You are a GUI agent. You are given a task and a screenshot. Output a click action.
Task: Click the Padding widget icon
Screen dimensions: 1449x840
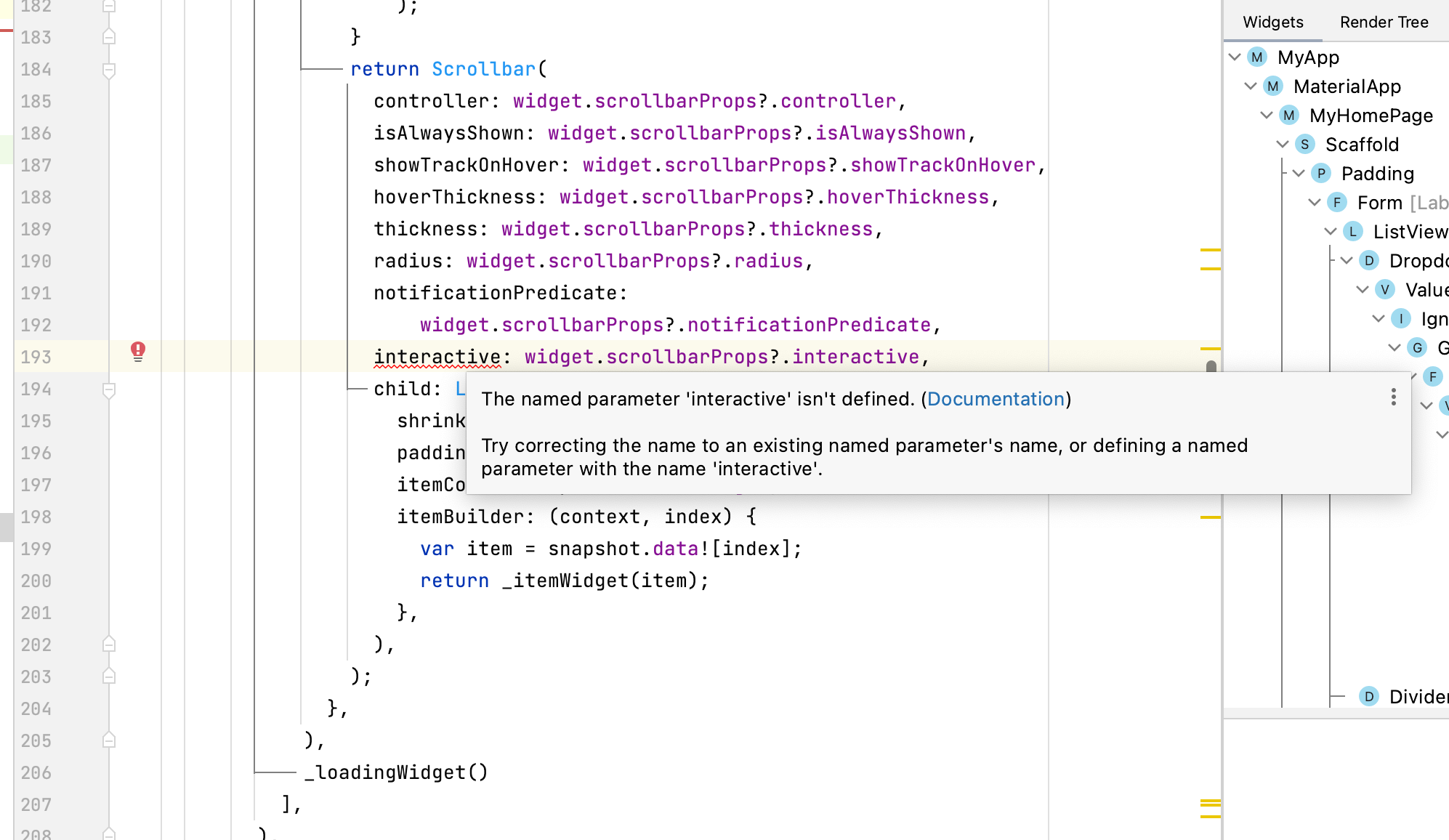1320,174
